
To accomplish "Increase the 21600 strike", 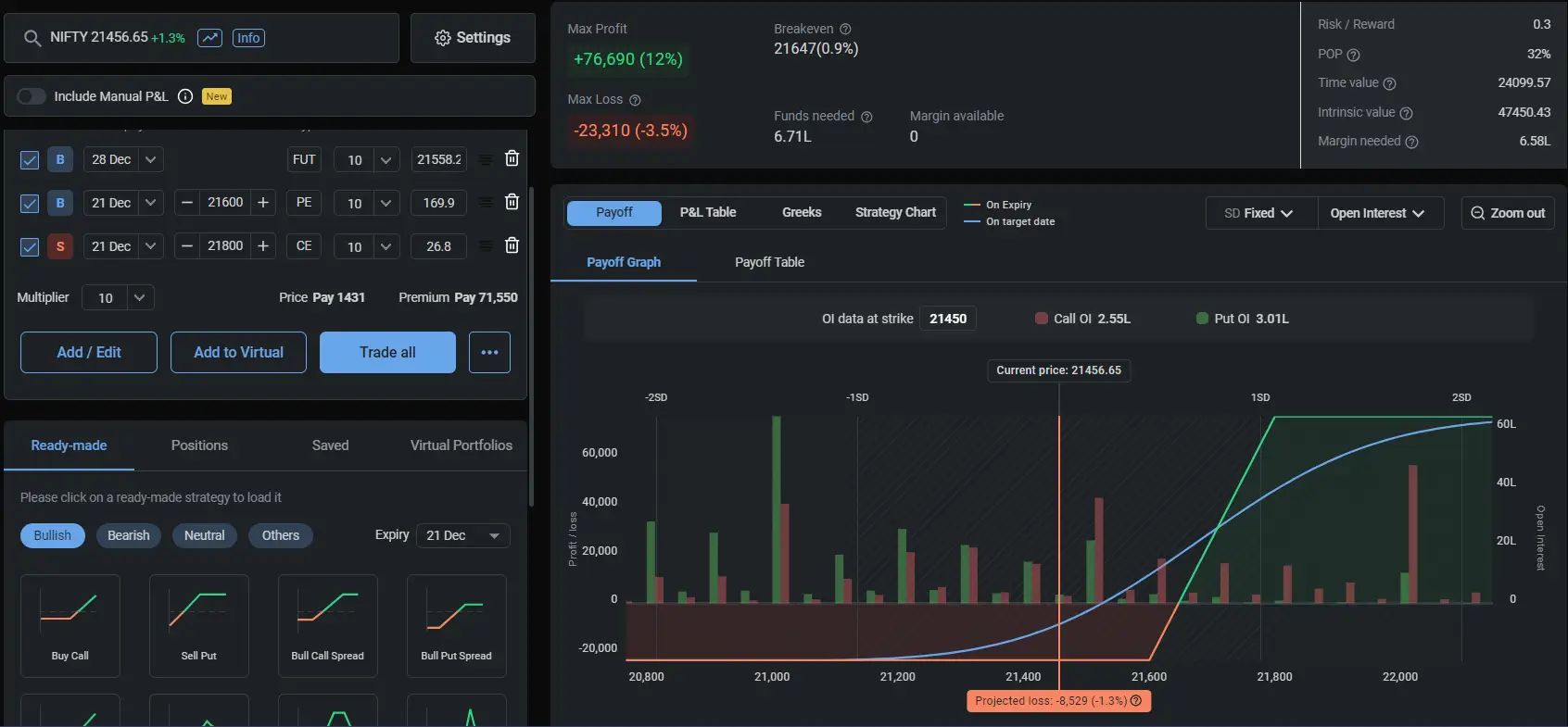I will 263,203.
